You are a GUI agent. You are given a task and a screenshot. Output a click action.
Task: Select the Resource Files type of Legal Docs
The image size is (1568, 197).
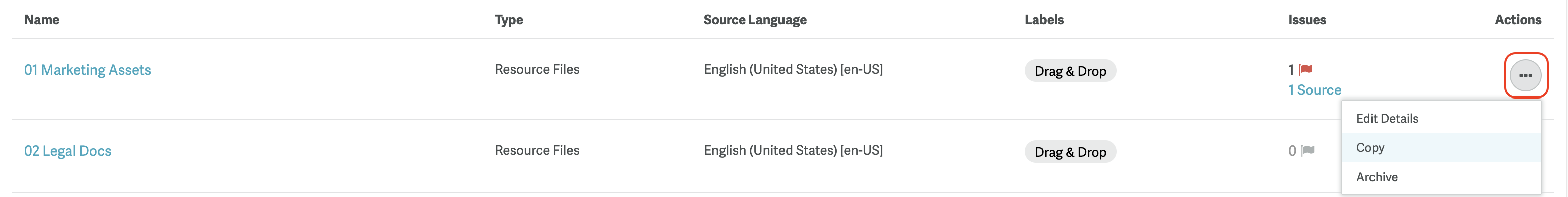(537, 150)
